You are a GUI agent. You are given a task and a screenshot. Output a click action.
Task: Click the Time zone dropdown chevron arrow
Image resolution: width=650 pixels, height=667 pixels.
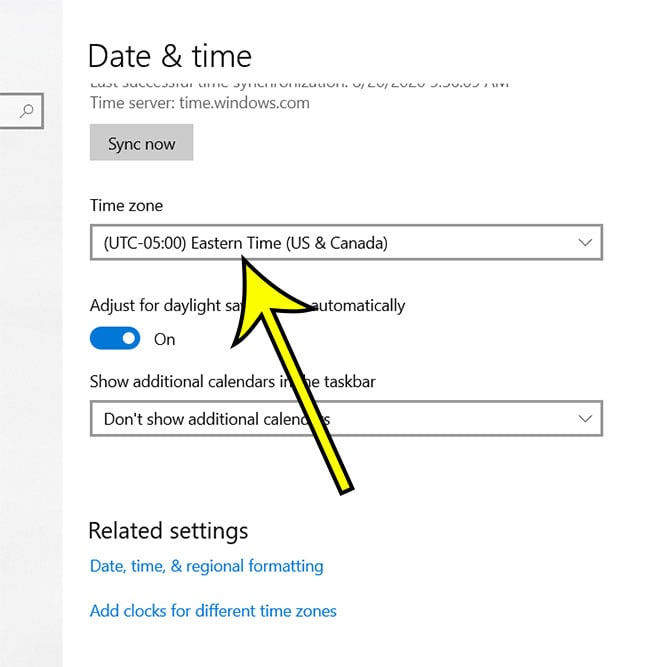[585, 243]
